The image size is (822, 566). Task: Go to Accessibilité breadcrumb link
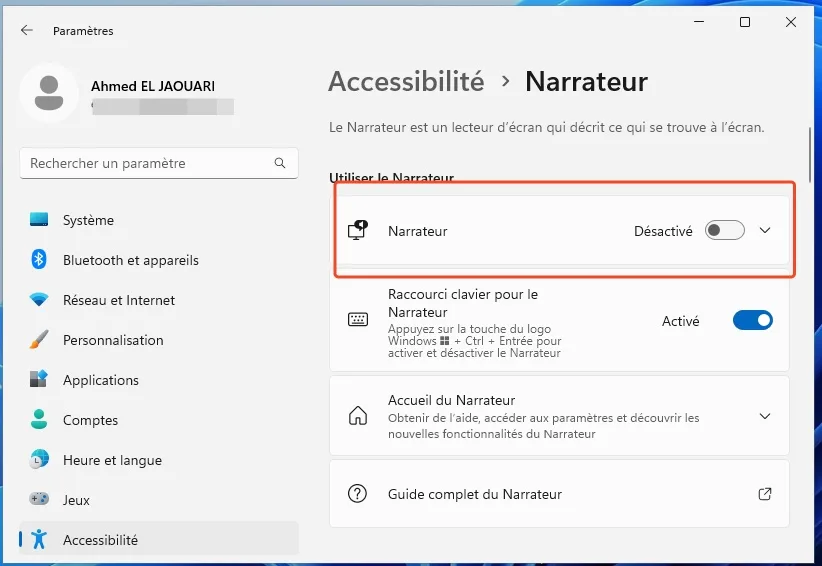click(x=406, y=81)
